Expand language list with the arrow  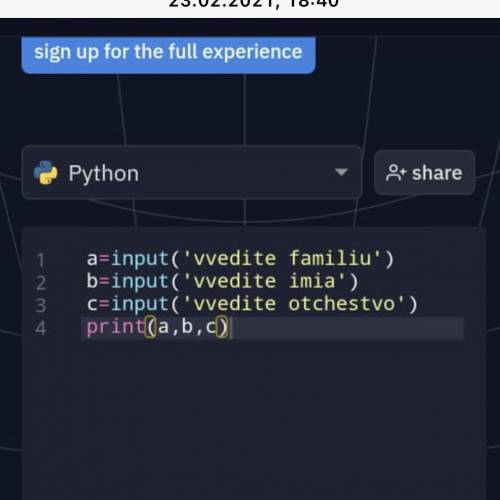point(341,172)
